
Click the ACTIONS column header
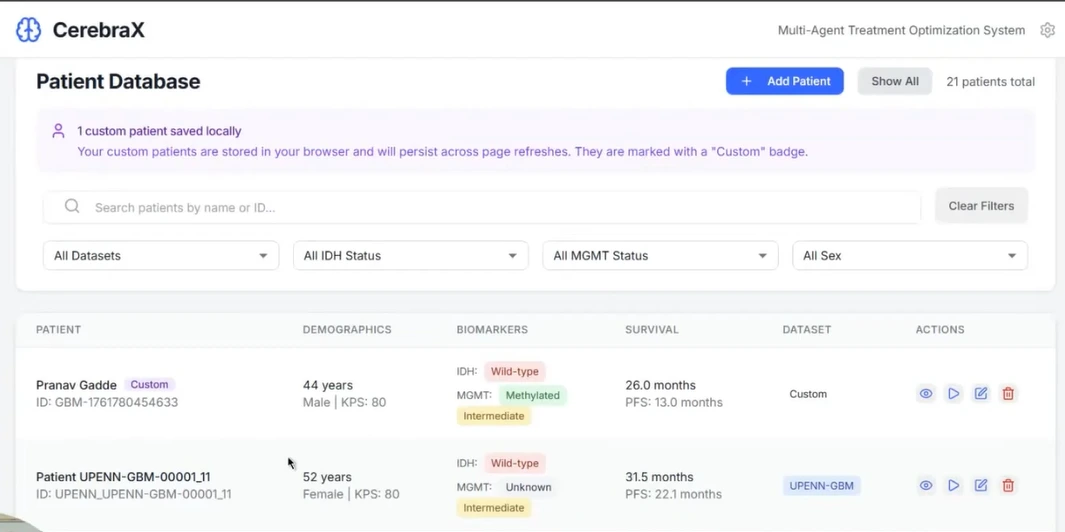click(x=939, y=330)
